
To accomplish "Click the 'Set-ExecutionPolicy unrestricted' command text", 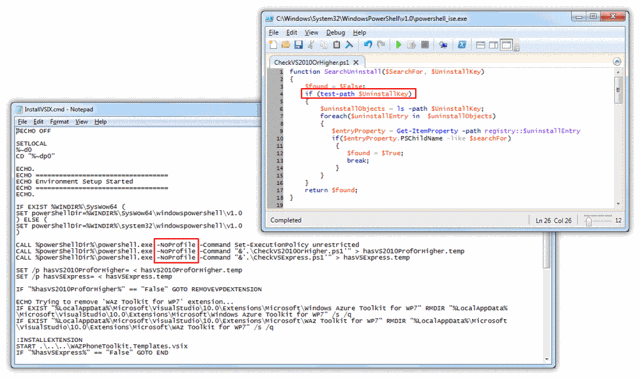I will (297, 245).
